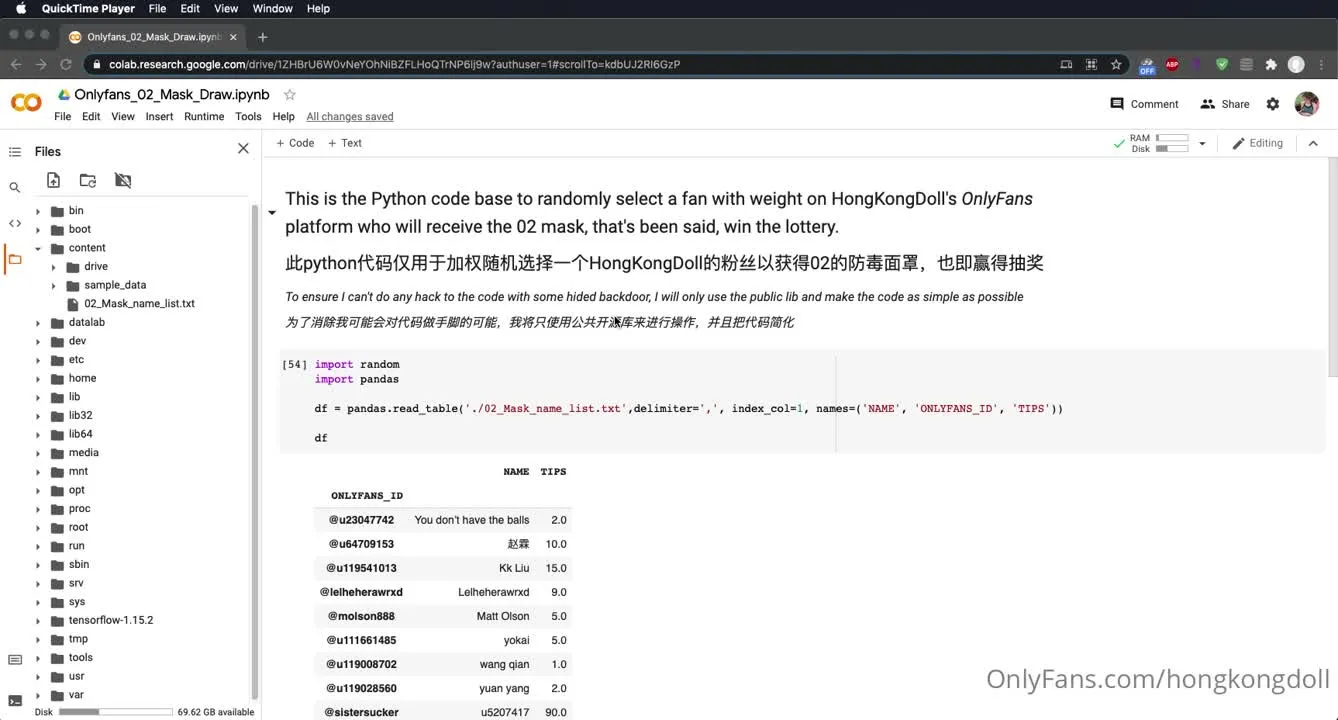Click the upload file icon in Files panel
The width and height of the screenshot is (1338, 720).
(54, 181)
